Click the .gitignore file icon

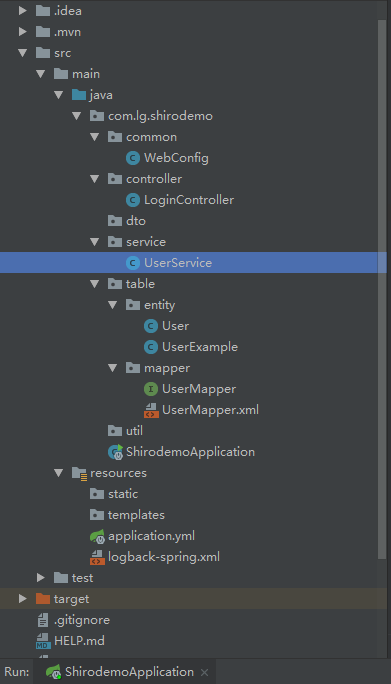pos(43,620)
